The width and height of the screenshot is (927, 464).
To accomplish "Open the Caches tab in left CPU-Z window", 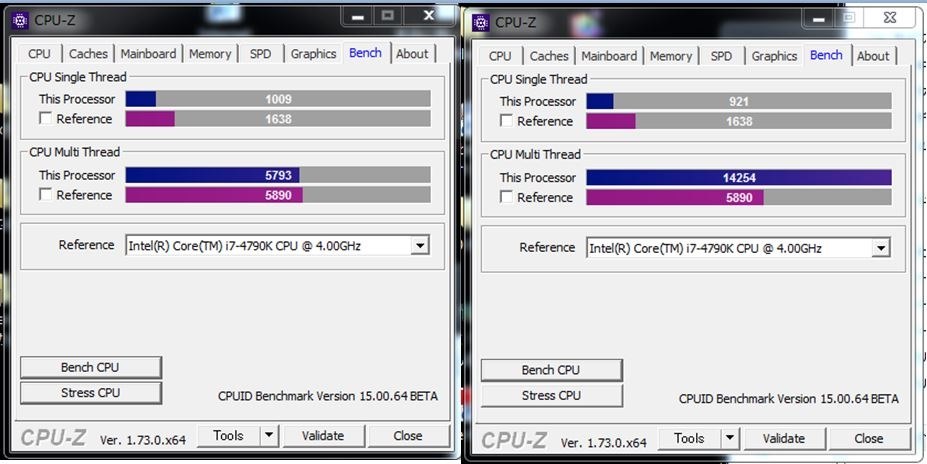I will coord(88,54).
